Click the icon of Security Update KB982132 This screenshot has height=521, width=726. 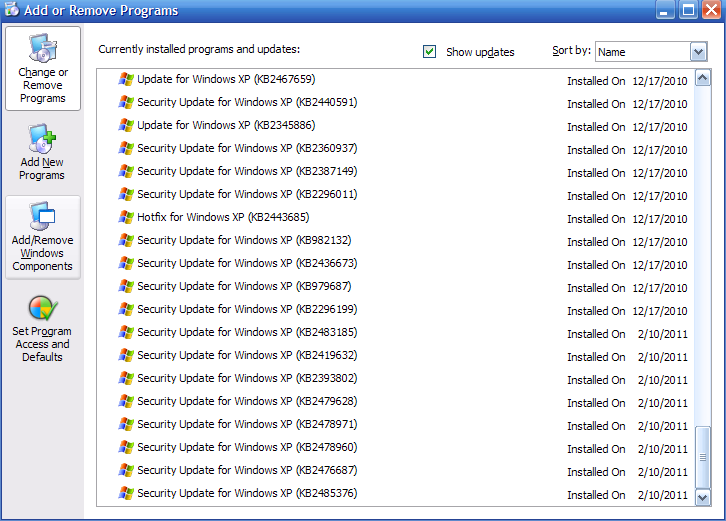(x=125, y=240)
